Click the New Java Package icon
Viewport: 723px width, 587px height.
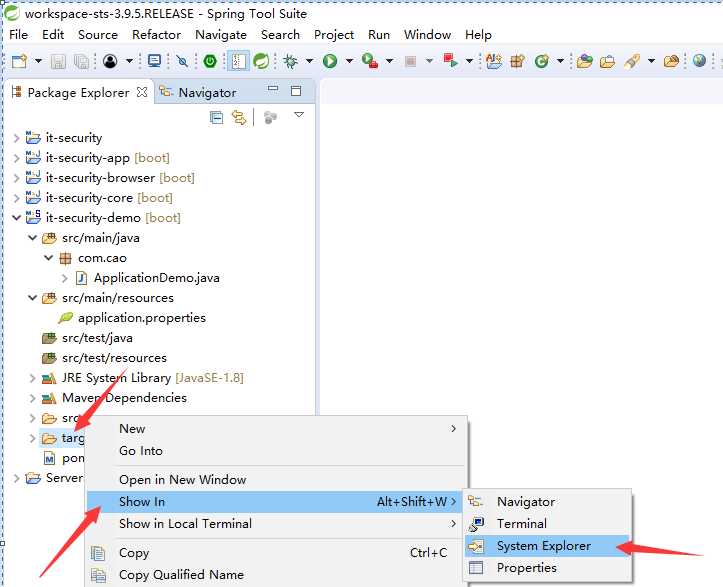517,61
